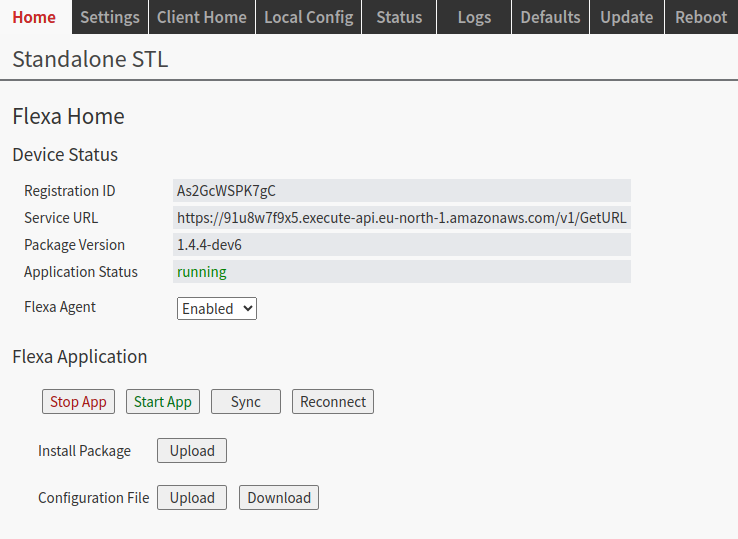Click the Package Version value field

tap(402, 245)
